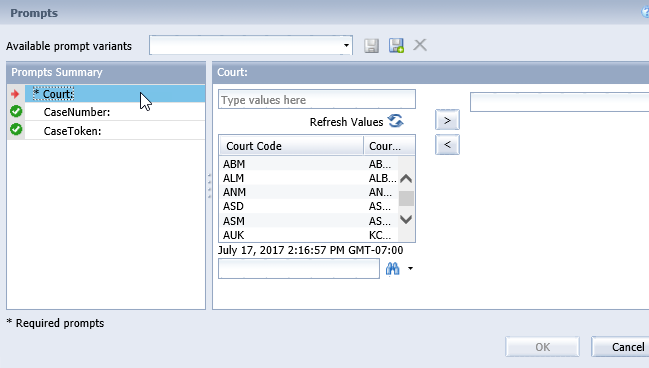The width and height of the screenshot is (649, 368).
Task: Select the CaseNumber prompt
Action: pos(115,112)
